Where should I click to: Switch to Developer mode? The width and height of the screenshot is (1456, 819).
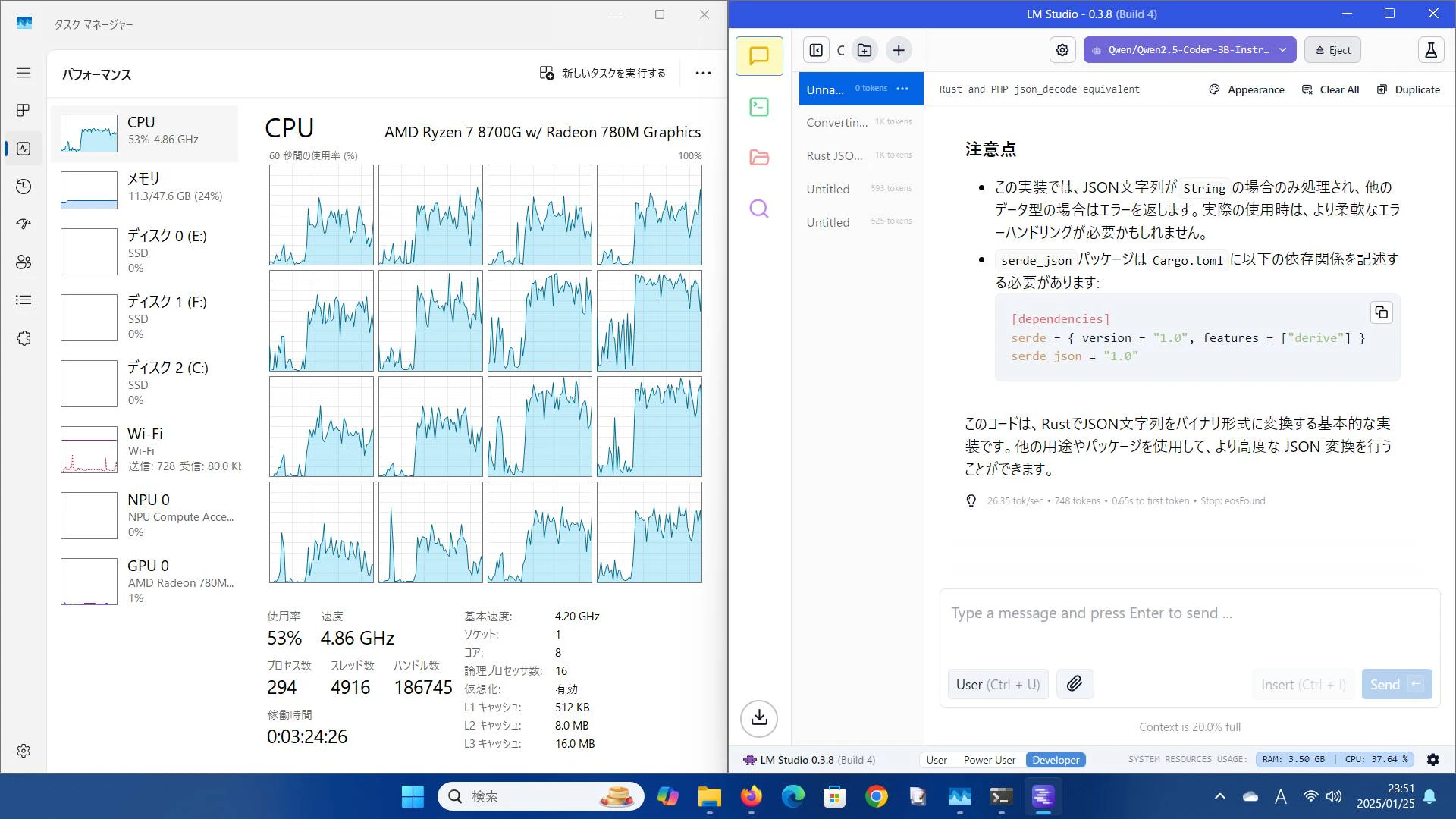click(x=1056, y=760)
